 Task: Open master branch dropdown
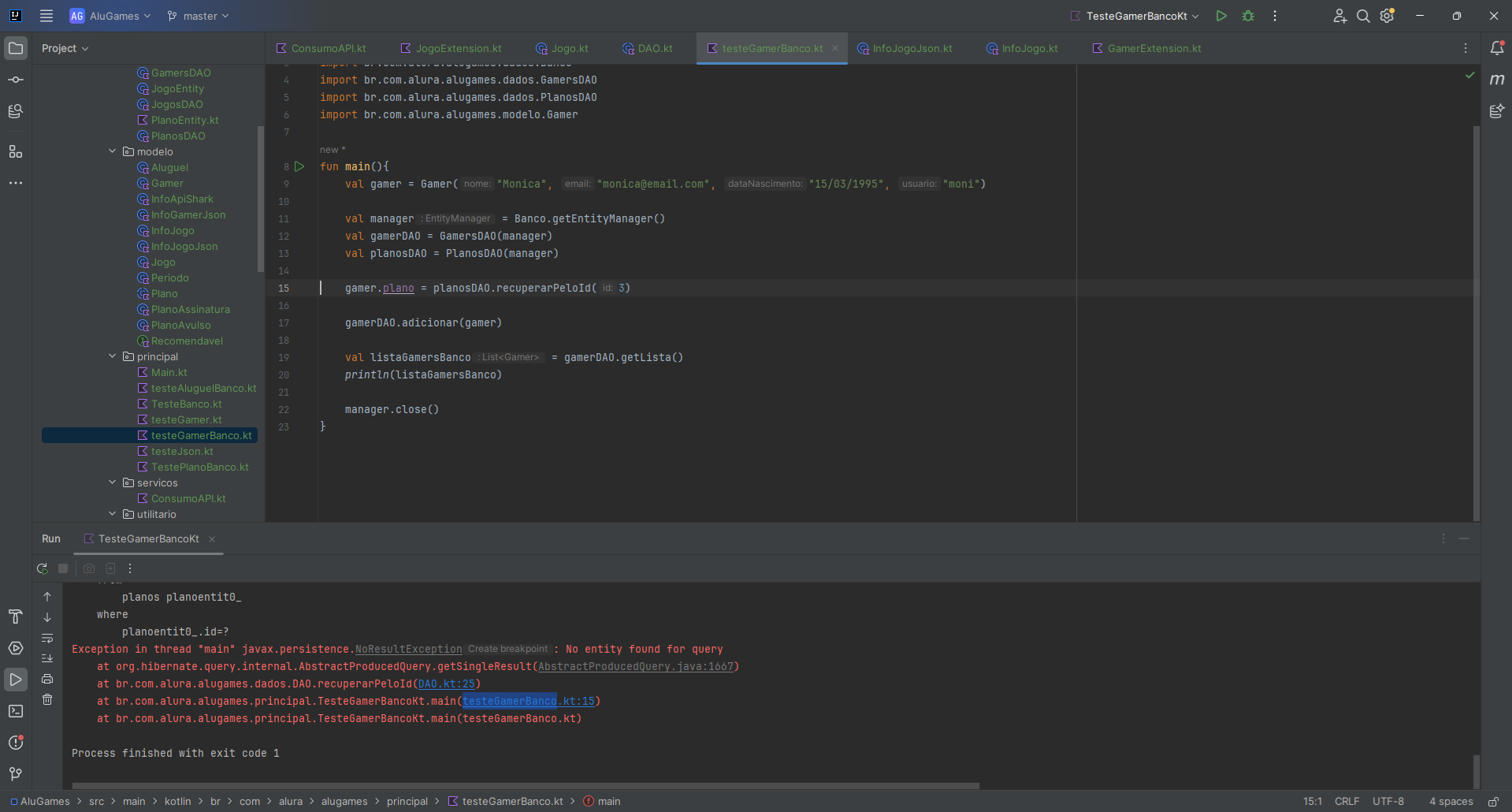click(199, 16)
